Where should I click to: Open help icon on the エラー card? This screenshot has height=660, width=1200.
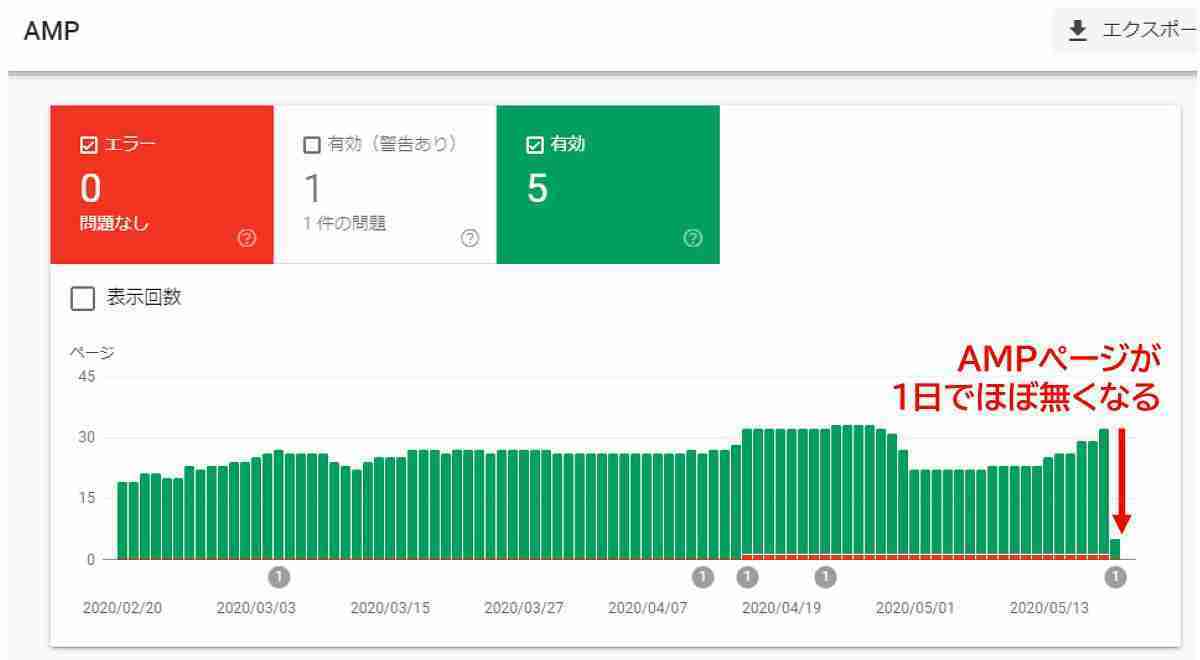coord(248,239)
